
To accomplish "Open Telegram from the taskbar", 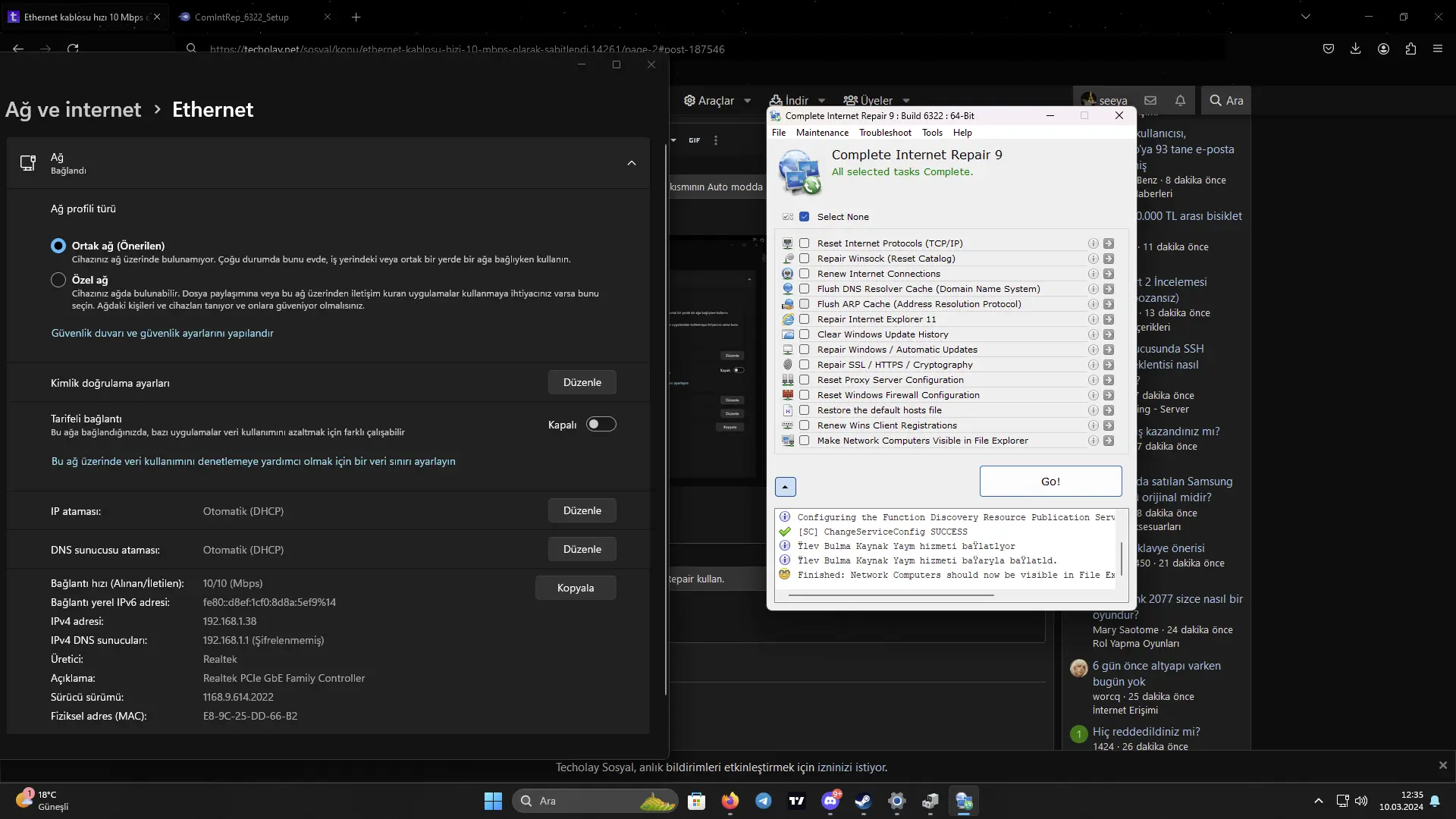I will click(764, 801).
